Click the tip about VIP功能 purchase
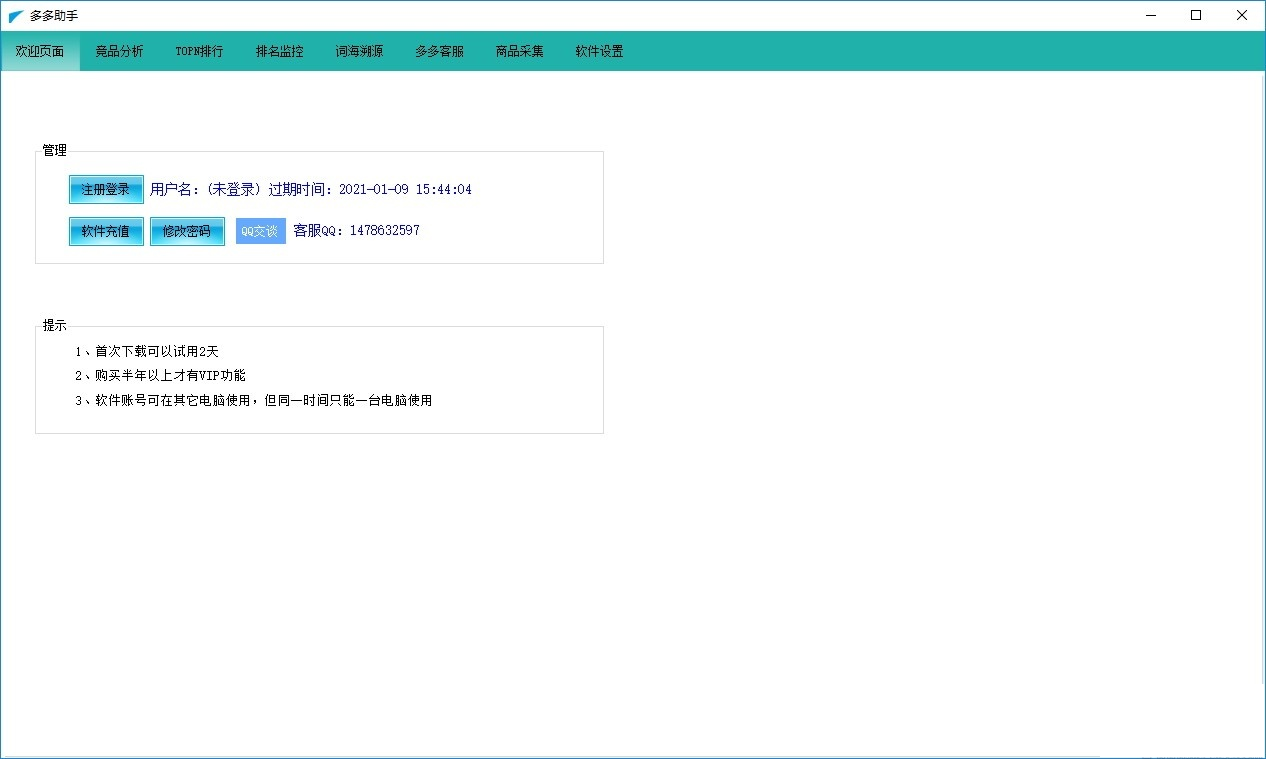 point(160,376)
